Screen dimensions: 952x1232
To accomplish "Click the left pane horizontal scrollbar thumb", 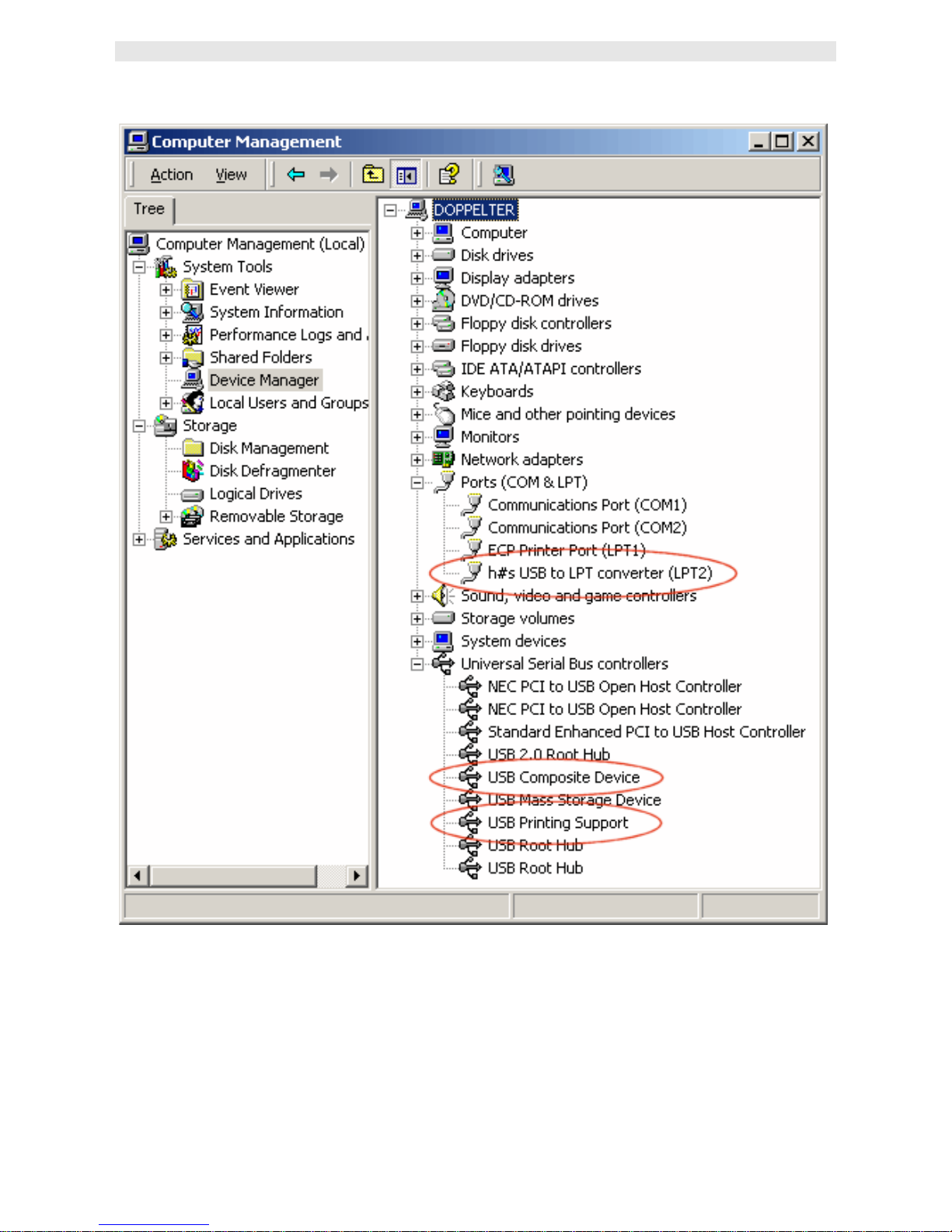I will 233,876.
